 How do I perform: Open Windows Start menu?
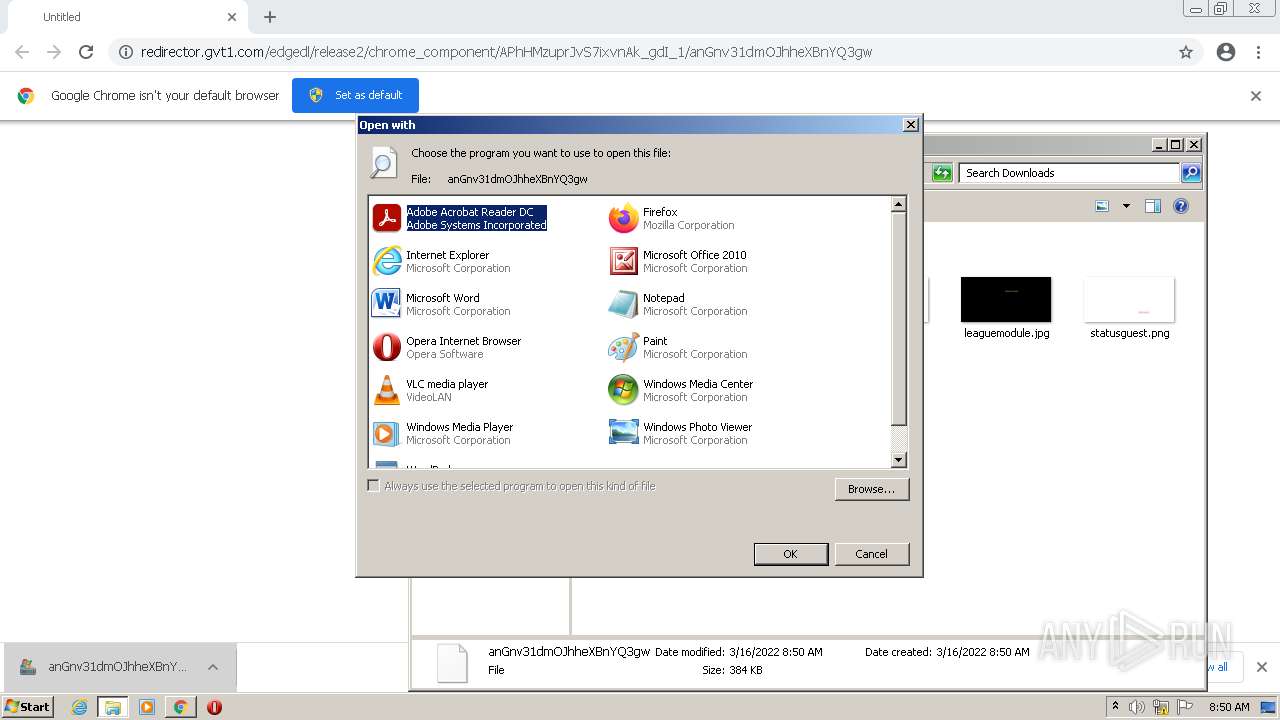pyautogui.click(x=27, y=707)
